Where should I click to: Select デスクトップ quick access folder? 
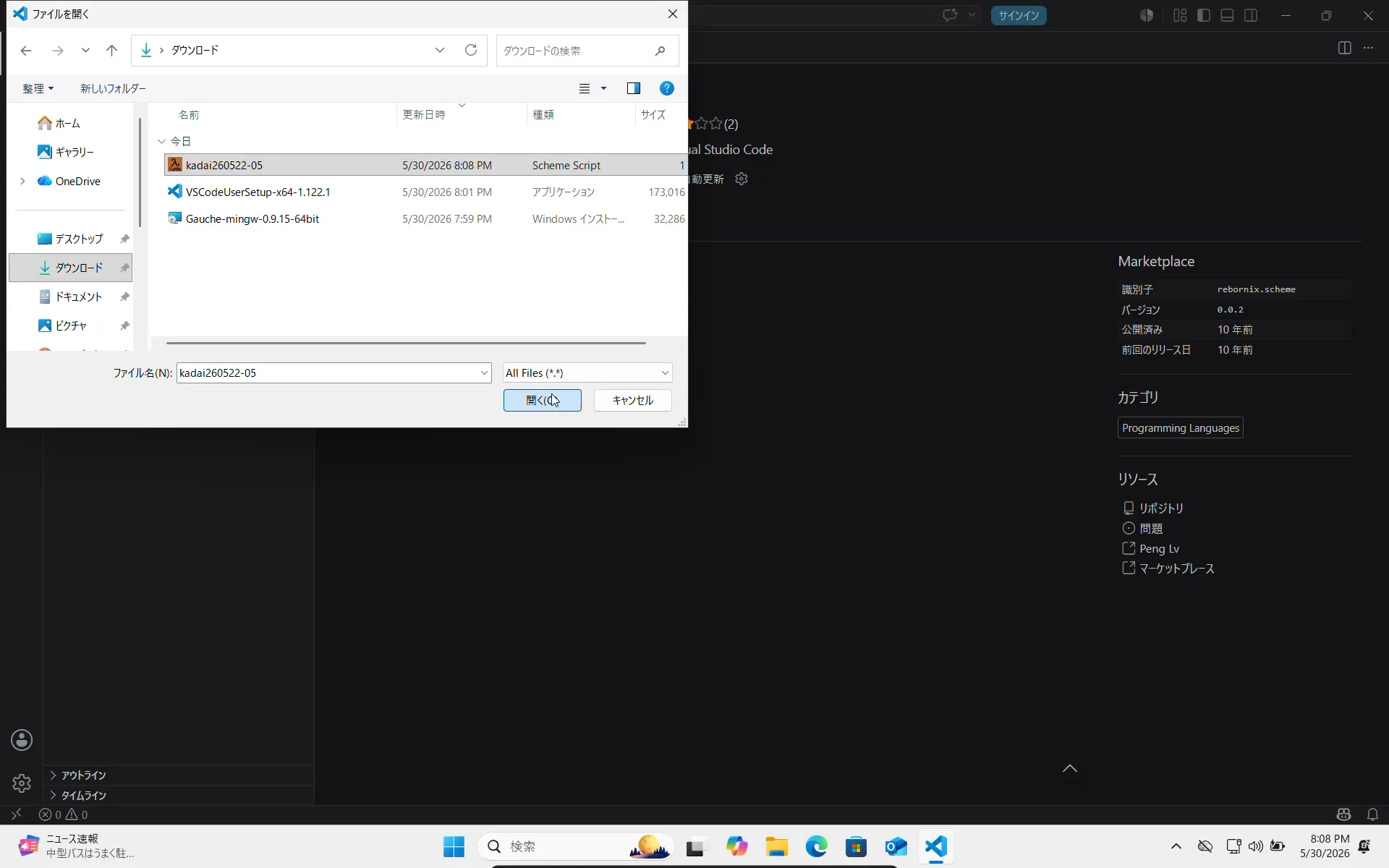(x=71, y=239)
